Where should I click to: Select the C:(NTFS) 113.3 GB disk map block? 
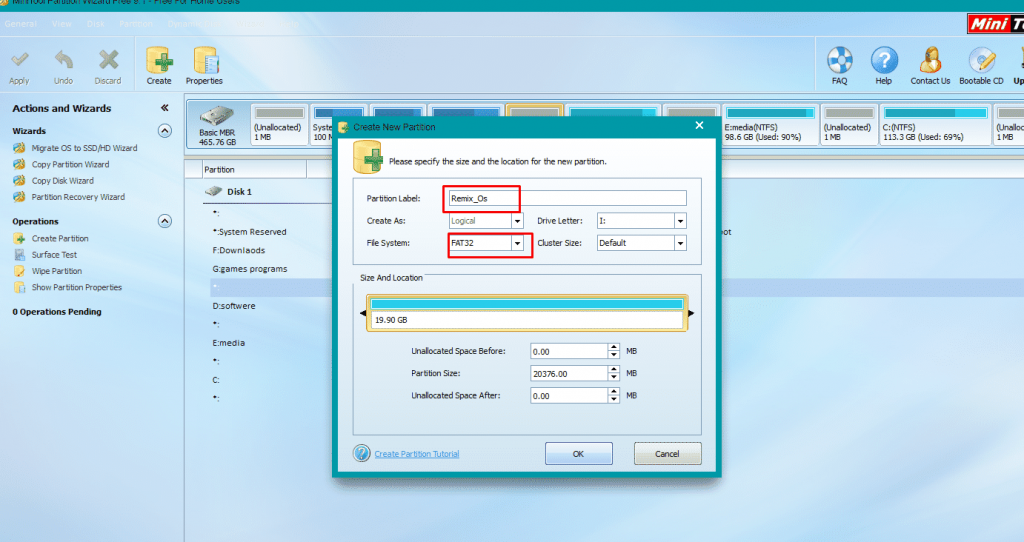(935, 124)
